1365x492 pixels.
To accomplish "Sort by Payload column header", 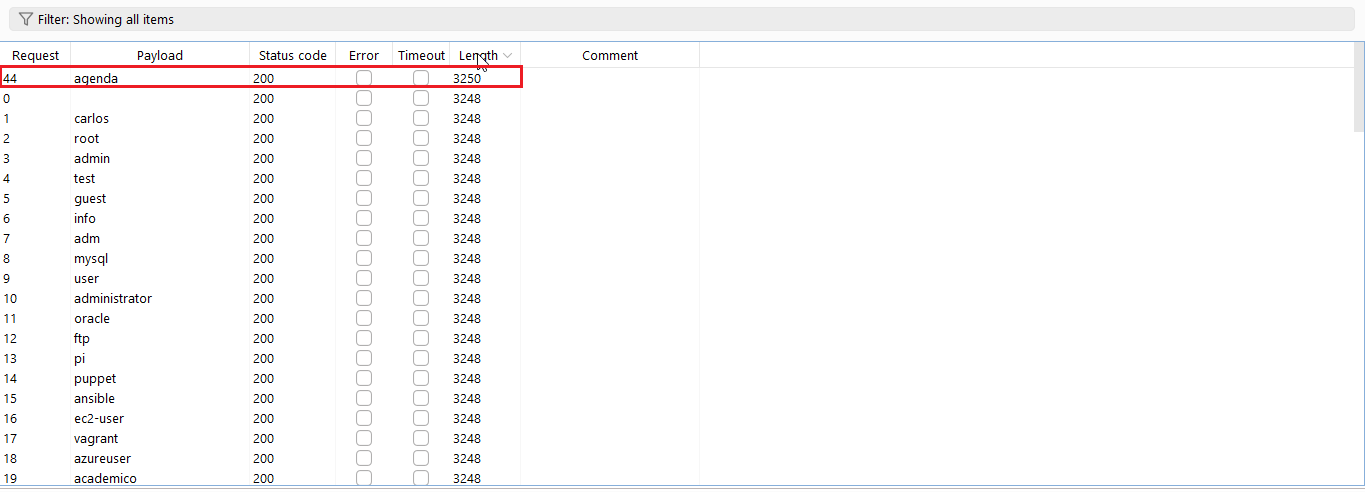I will pos(160,55).
